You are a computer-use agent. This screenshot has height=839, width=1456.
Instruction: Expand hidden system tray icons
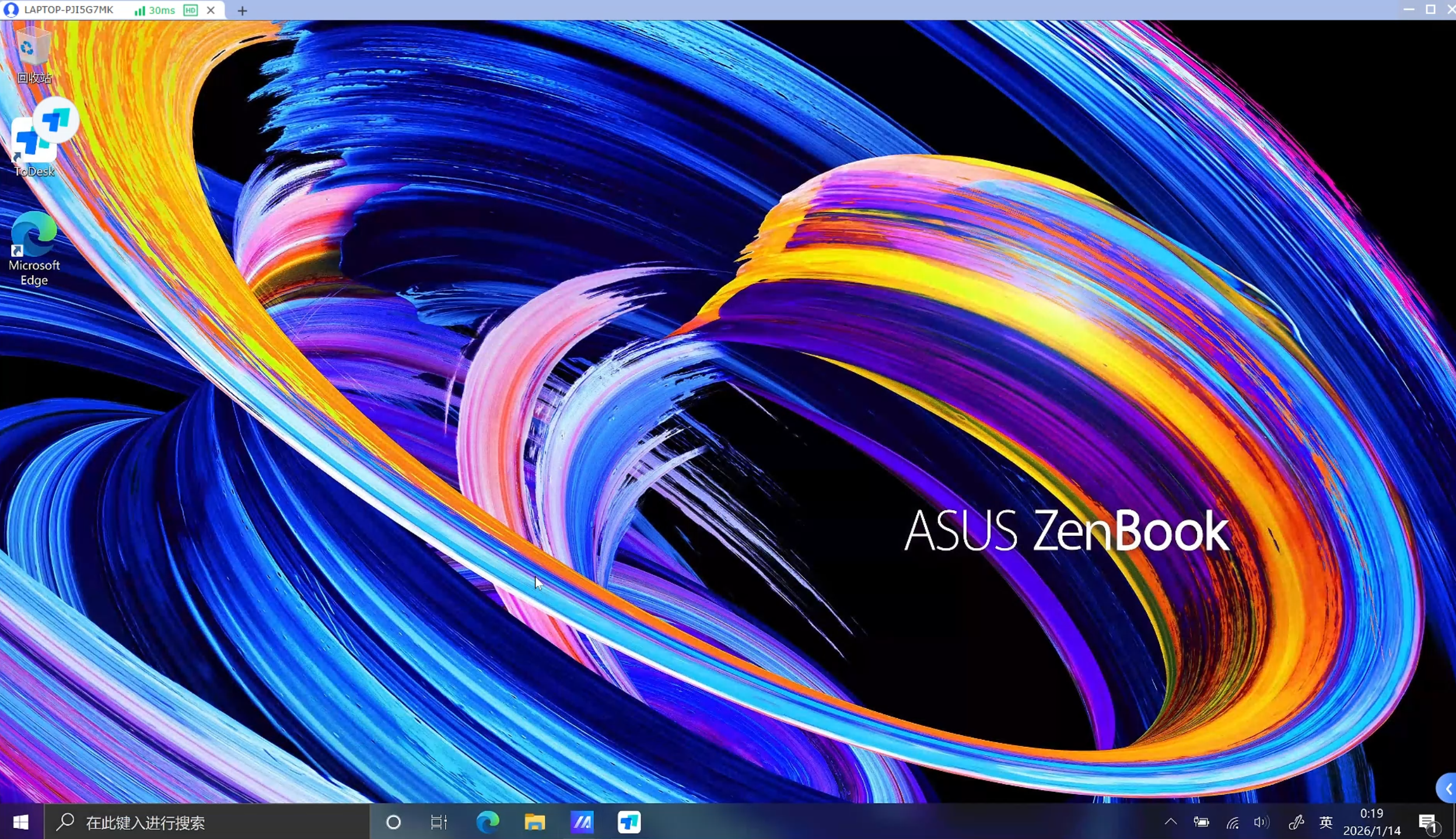point(1170,822)
